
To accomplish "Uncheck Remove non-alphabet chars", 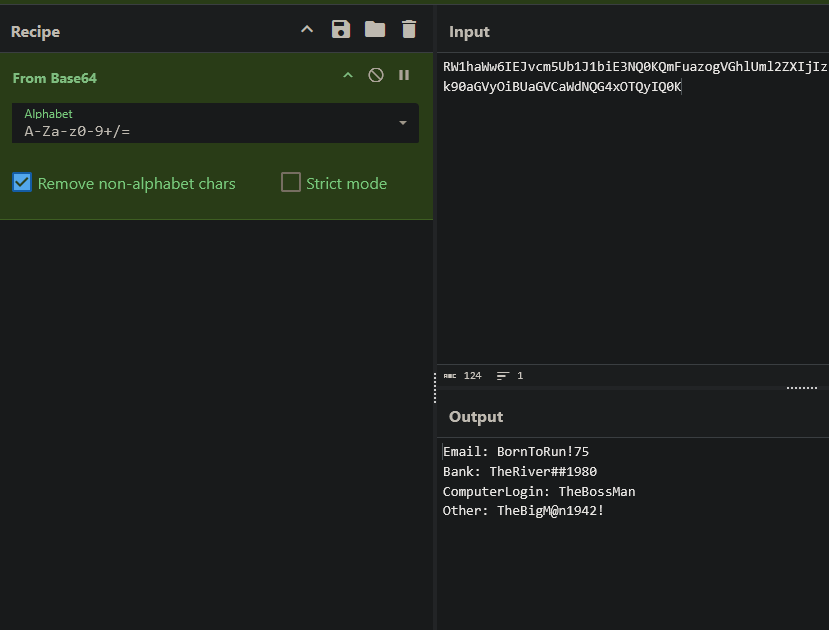I will point(22,183).
